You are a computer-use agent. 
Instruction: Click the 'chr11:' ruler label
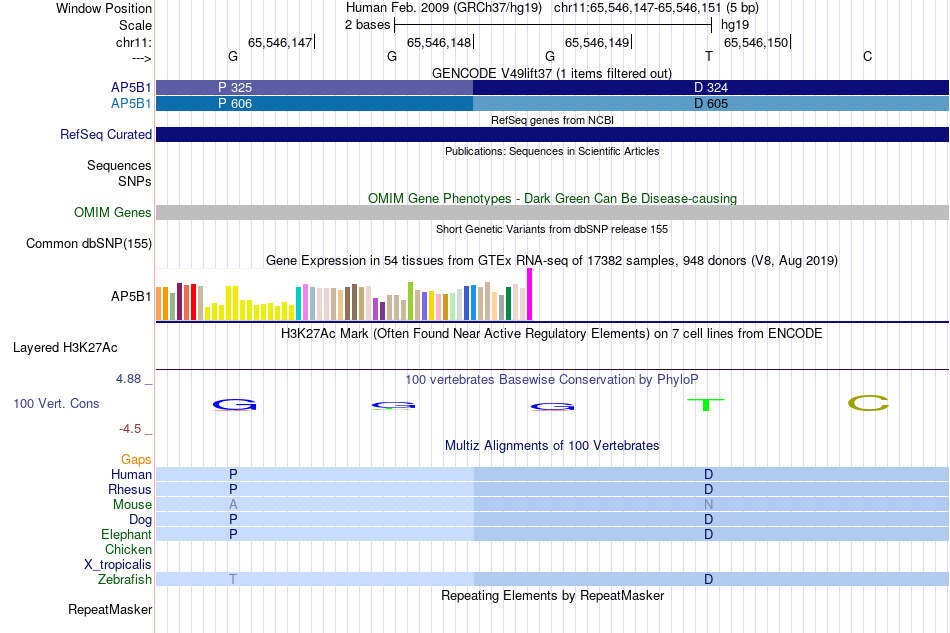pos(133,42)
